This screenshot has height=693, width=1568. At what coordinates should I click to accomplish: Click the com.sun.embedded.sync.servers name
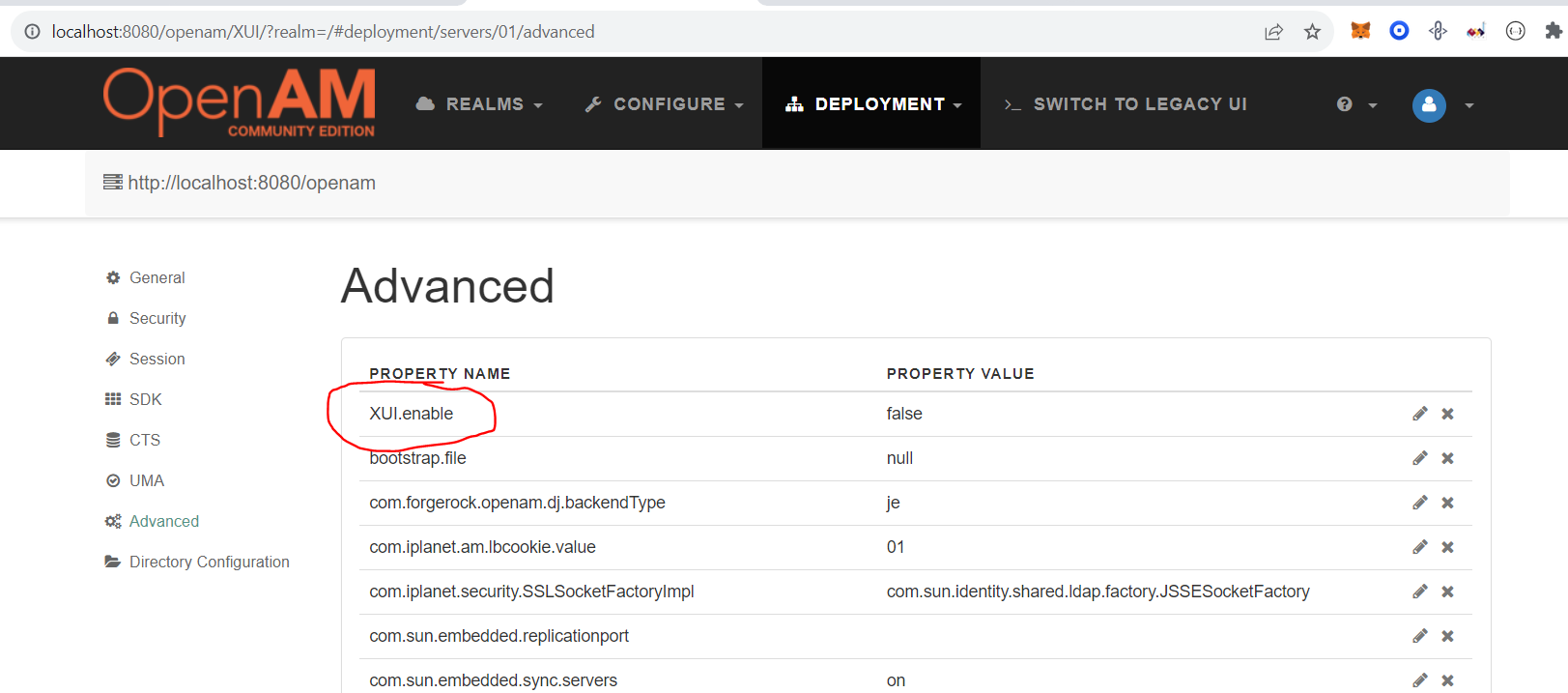[493, 680]
